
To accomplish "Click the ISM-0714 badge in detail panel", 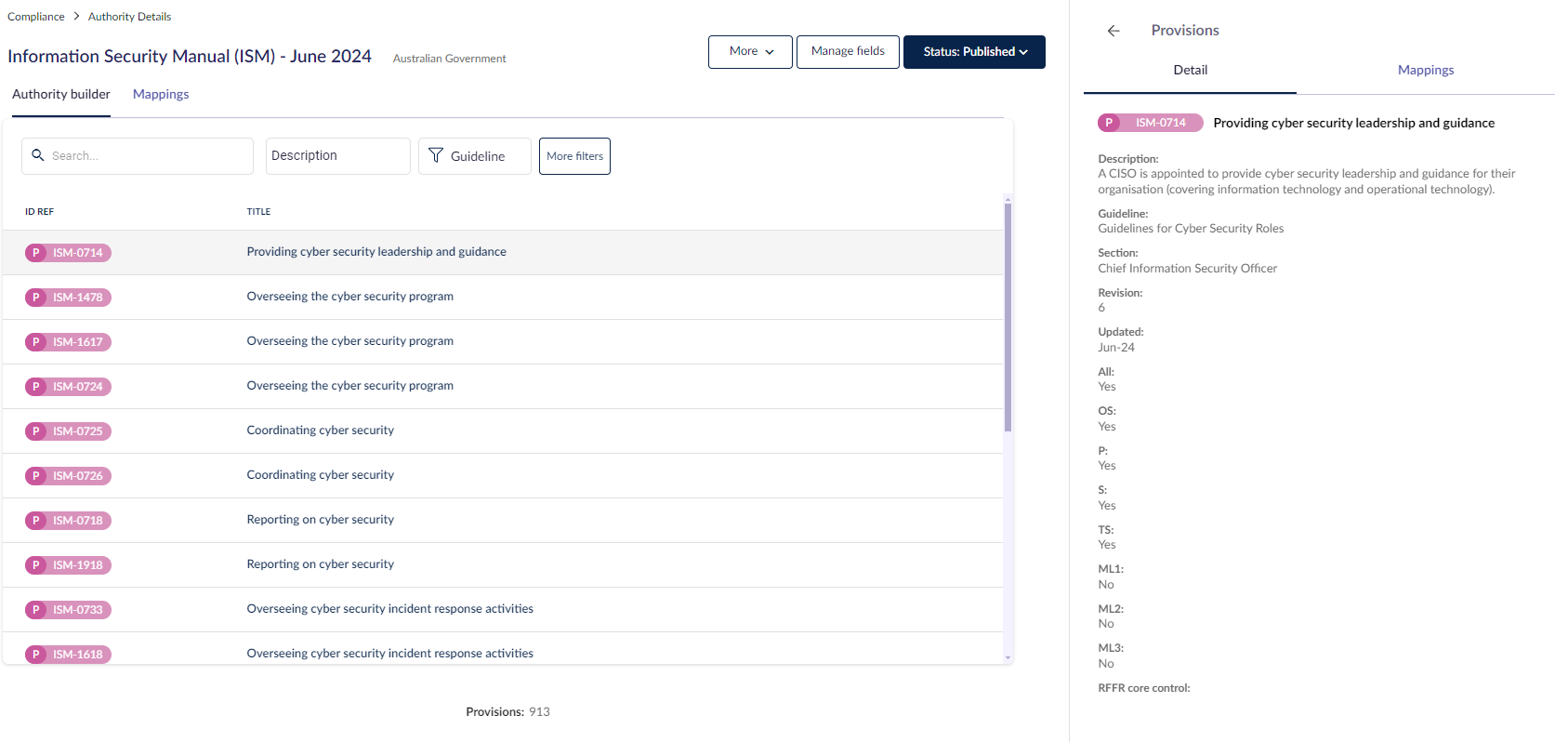I will point(1151,123).
